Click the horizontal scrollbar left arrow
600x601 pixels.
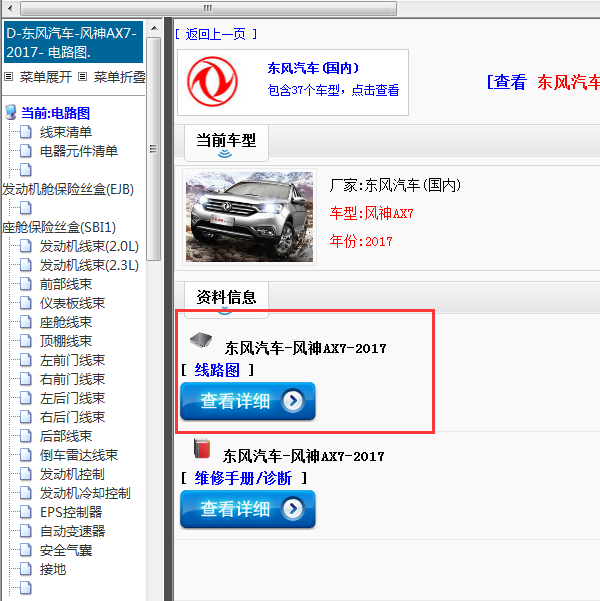pyautogui.click(x=10, y=8)
